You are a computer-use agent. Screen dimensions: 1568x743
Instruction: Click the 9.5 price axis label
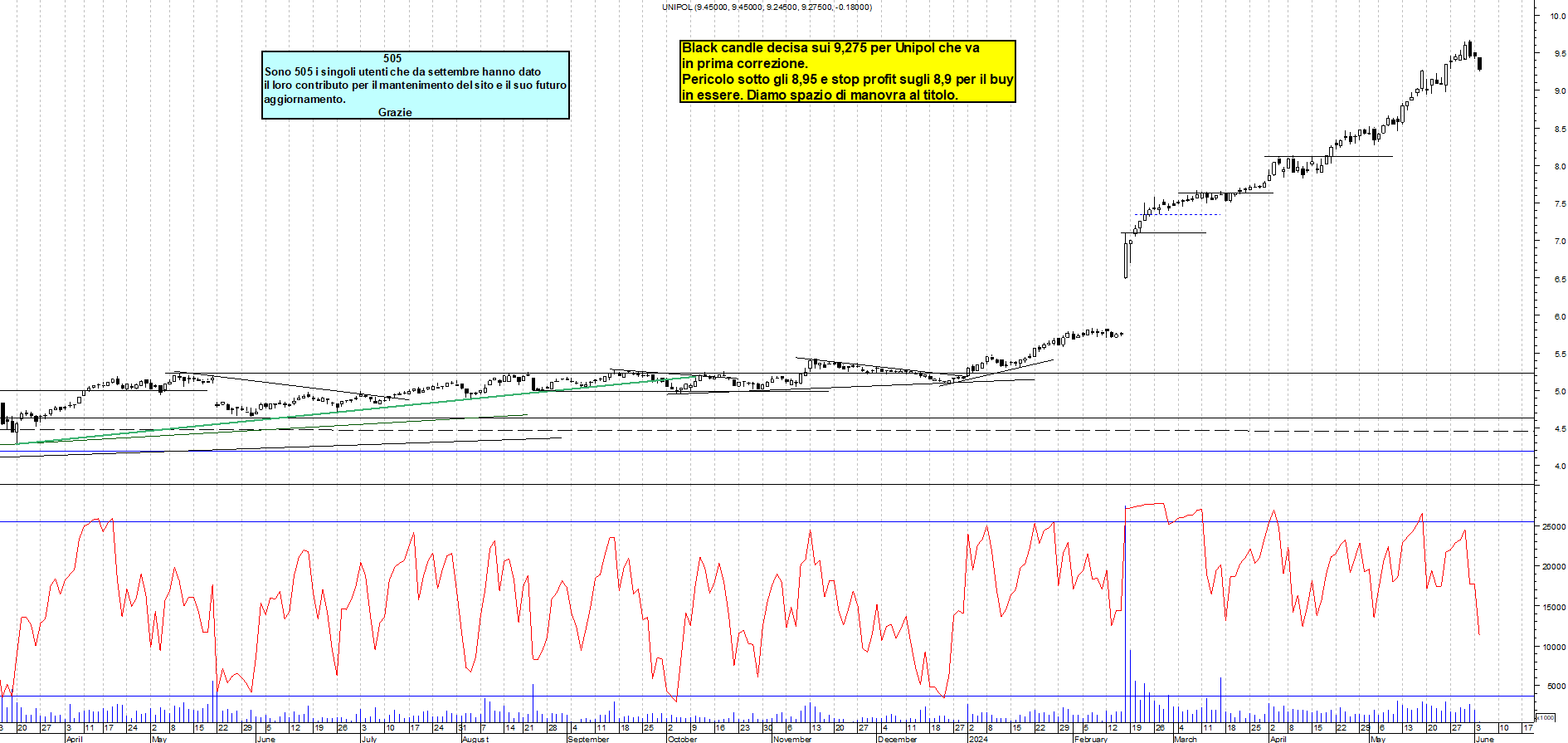(1560, 53)
